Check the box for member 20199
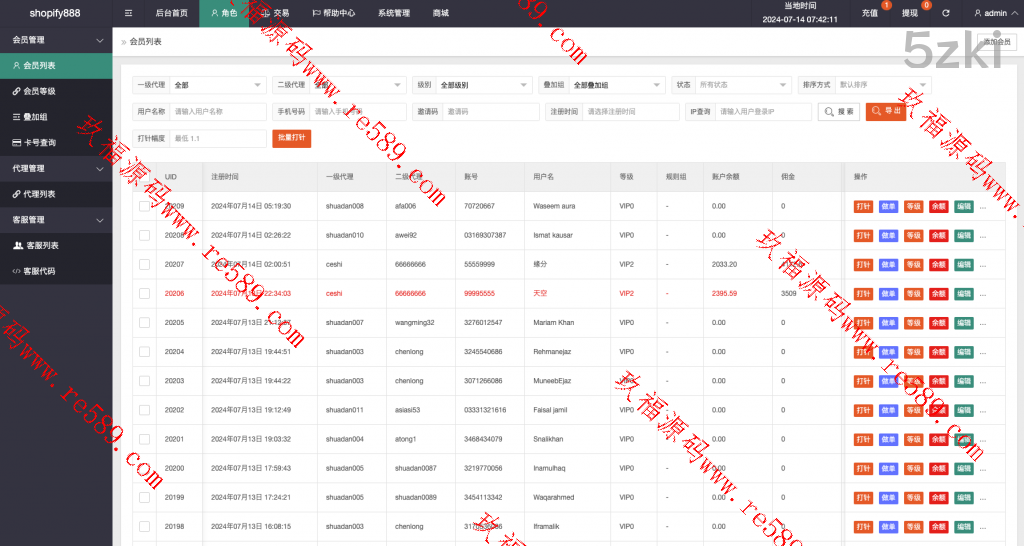1024x546 pixels. click(x=144, y=497)
